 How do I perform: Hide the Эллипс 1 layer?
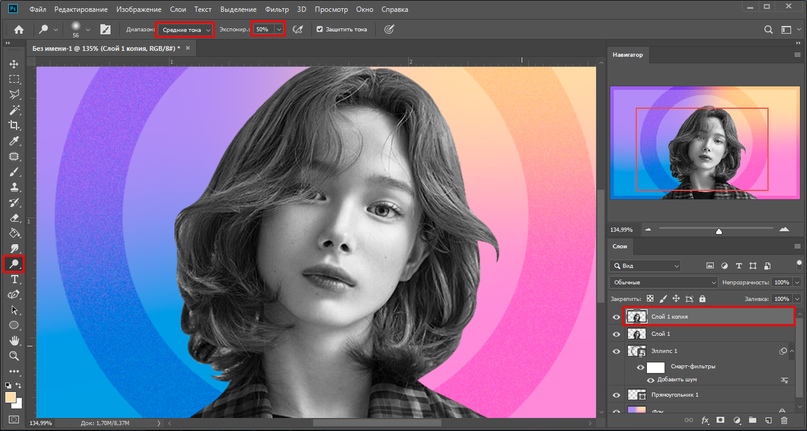[616, 351]
